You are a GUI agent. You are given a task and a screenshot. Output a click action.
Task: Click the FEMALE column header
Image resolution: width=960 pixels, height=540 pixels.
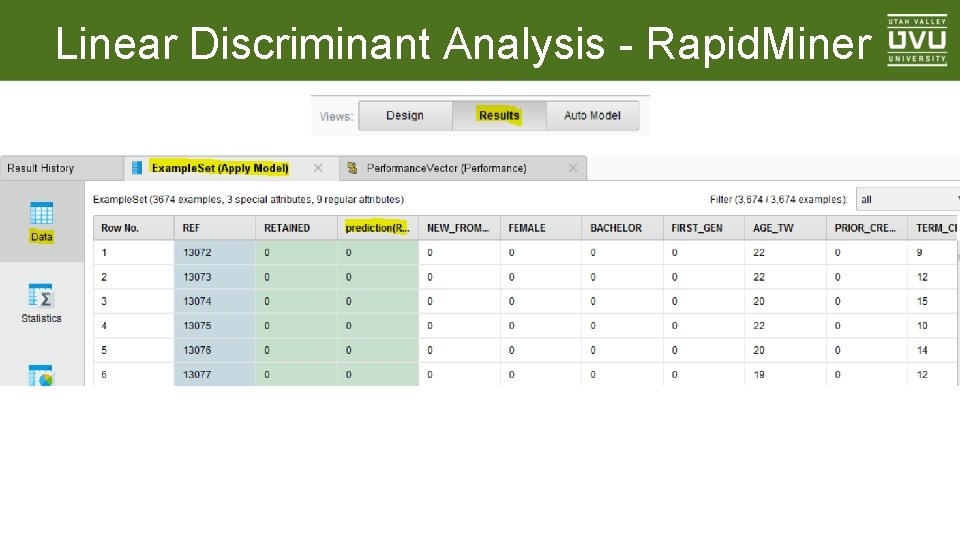point(541,228)
